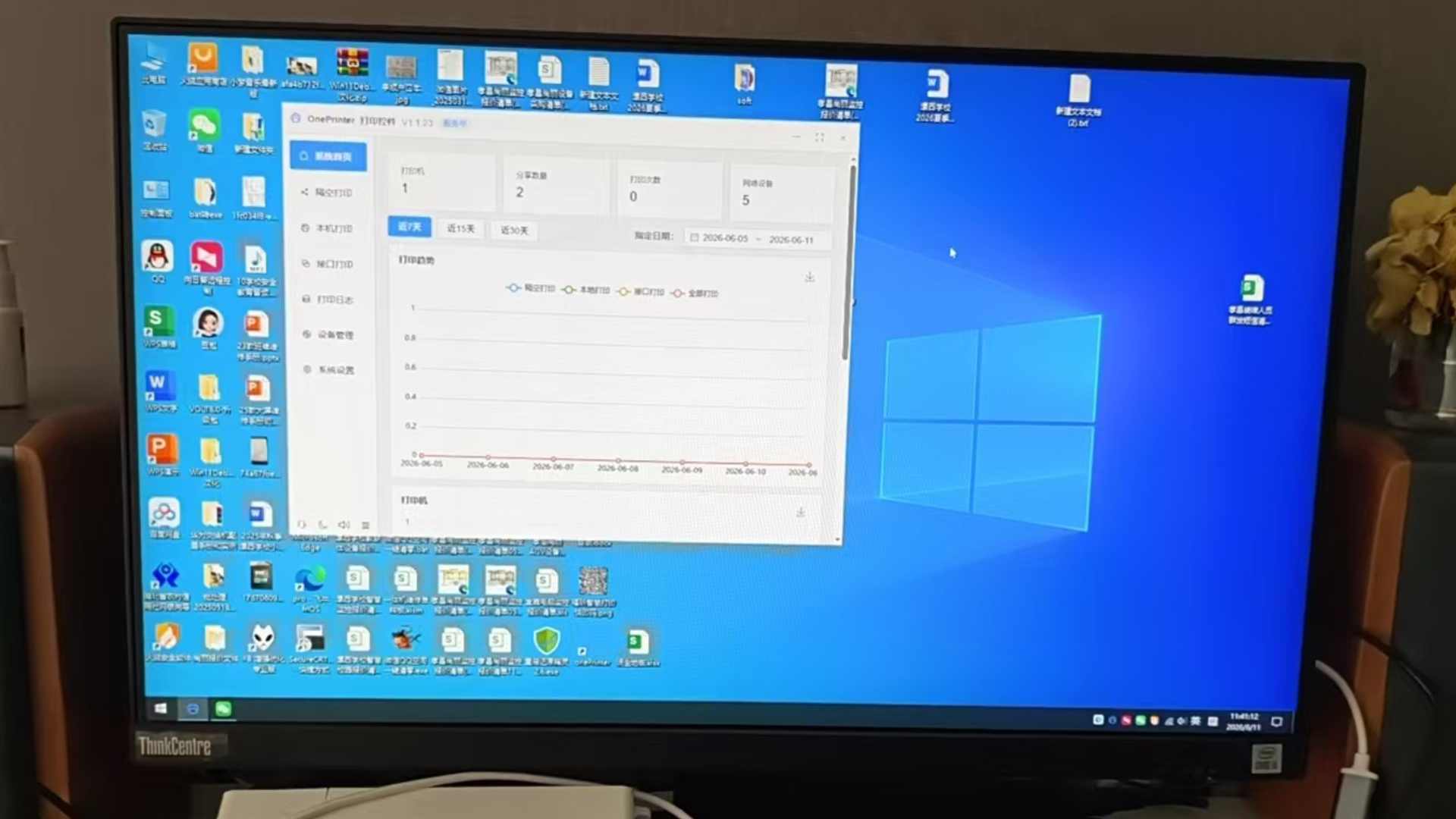Select the WeChat desktop icon
This screenshot has height=819, width=1456.
click(205, 130)
